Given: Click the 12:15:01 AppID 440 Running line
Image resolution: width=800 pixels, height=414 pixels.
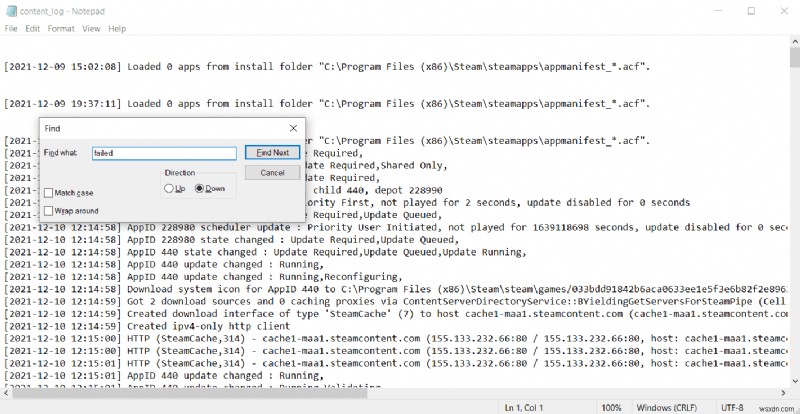Looking at the screenshot, I should pos(164,375).
